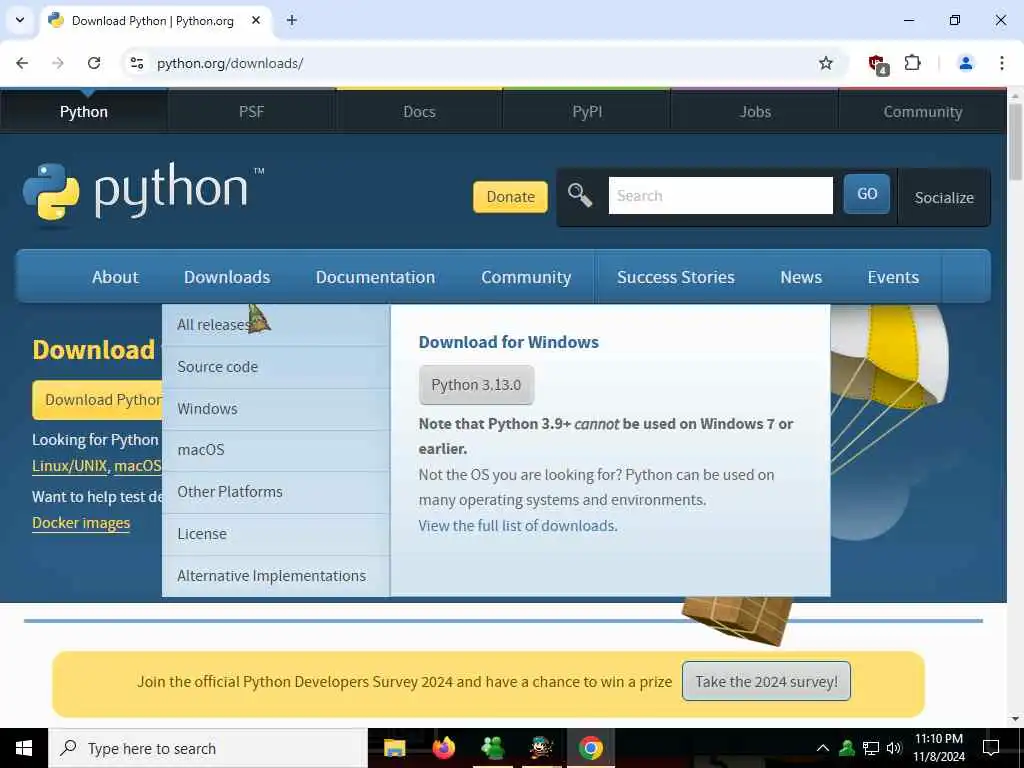Open the Downloads navigation menu

click(x=227, y=277)
